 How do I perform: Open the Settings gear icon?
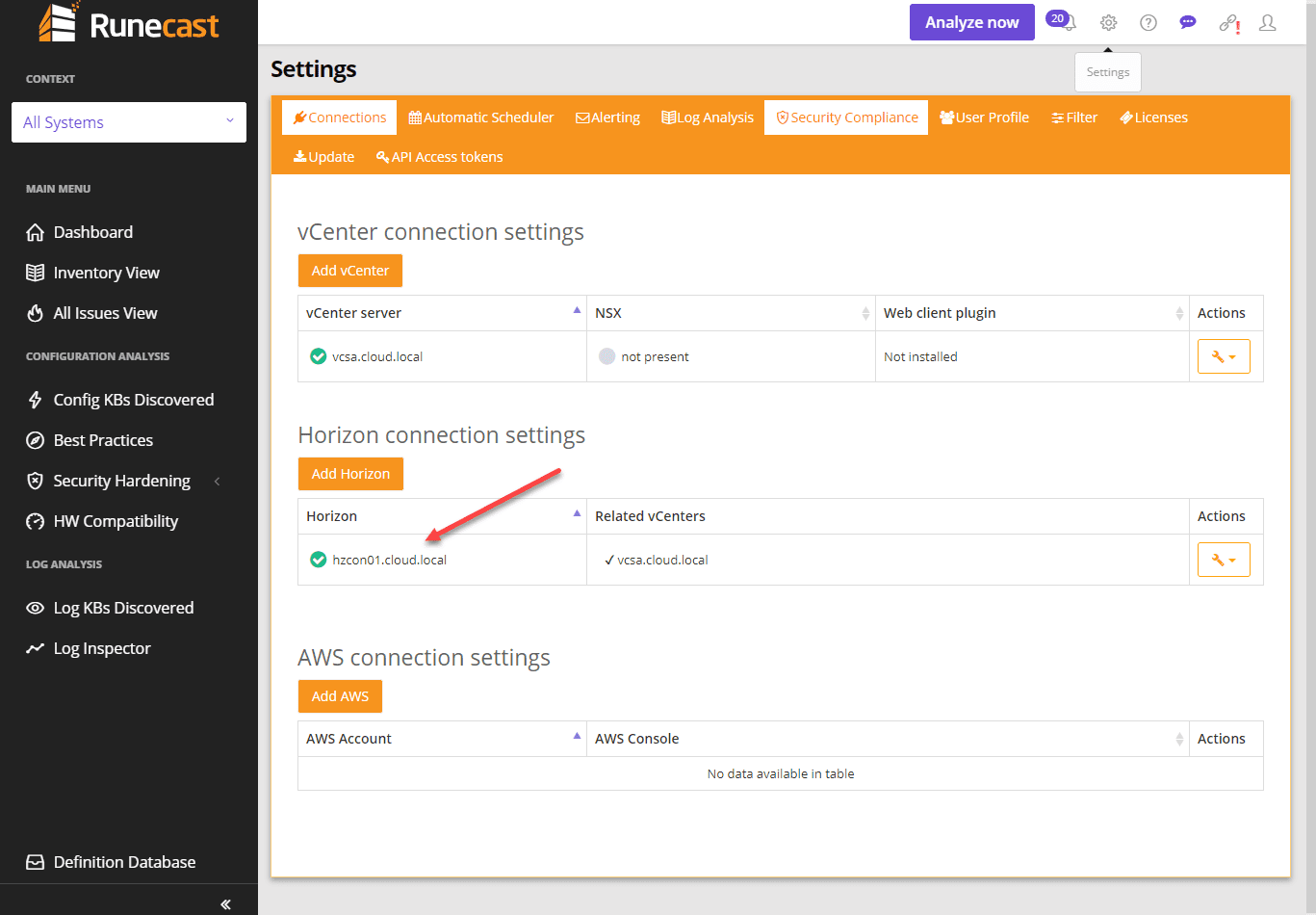(1108, 22)
